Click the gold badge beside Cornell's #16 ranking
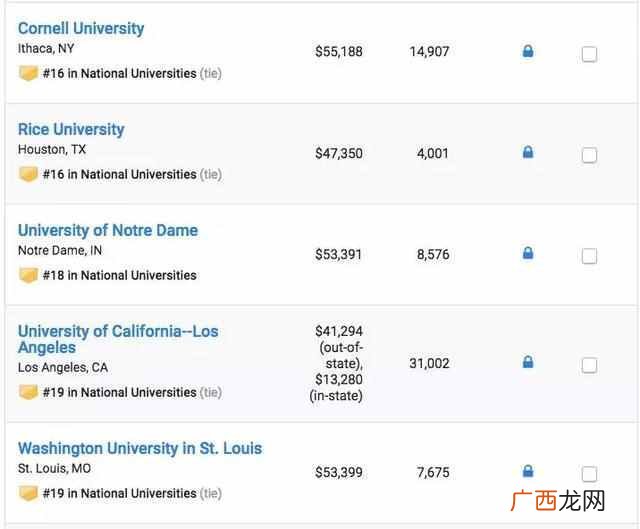 tap(28, 74)
